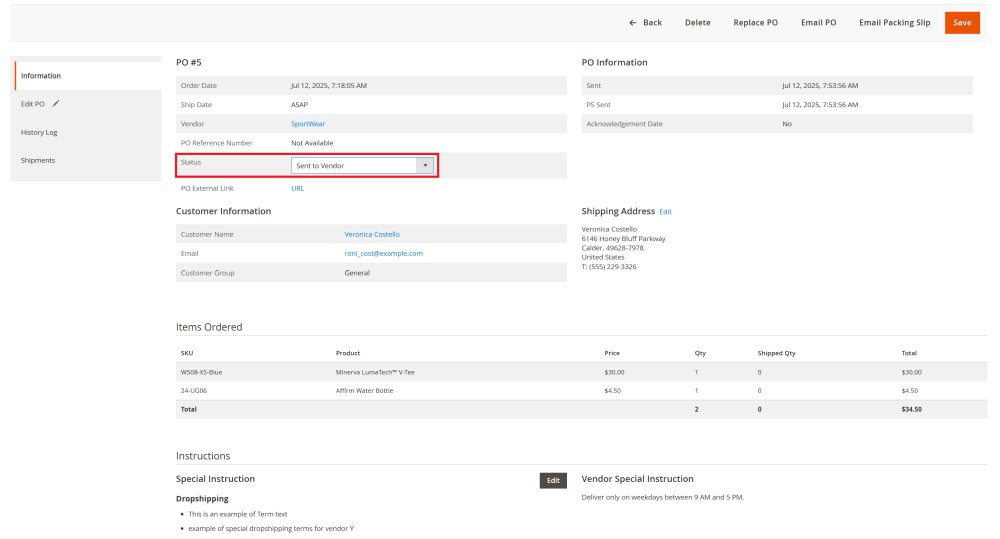The image size is (1000, 539).
Task: Click the Back arrow icon
Action: pos(633,23)
